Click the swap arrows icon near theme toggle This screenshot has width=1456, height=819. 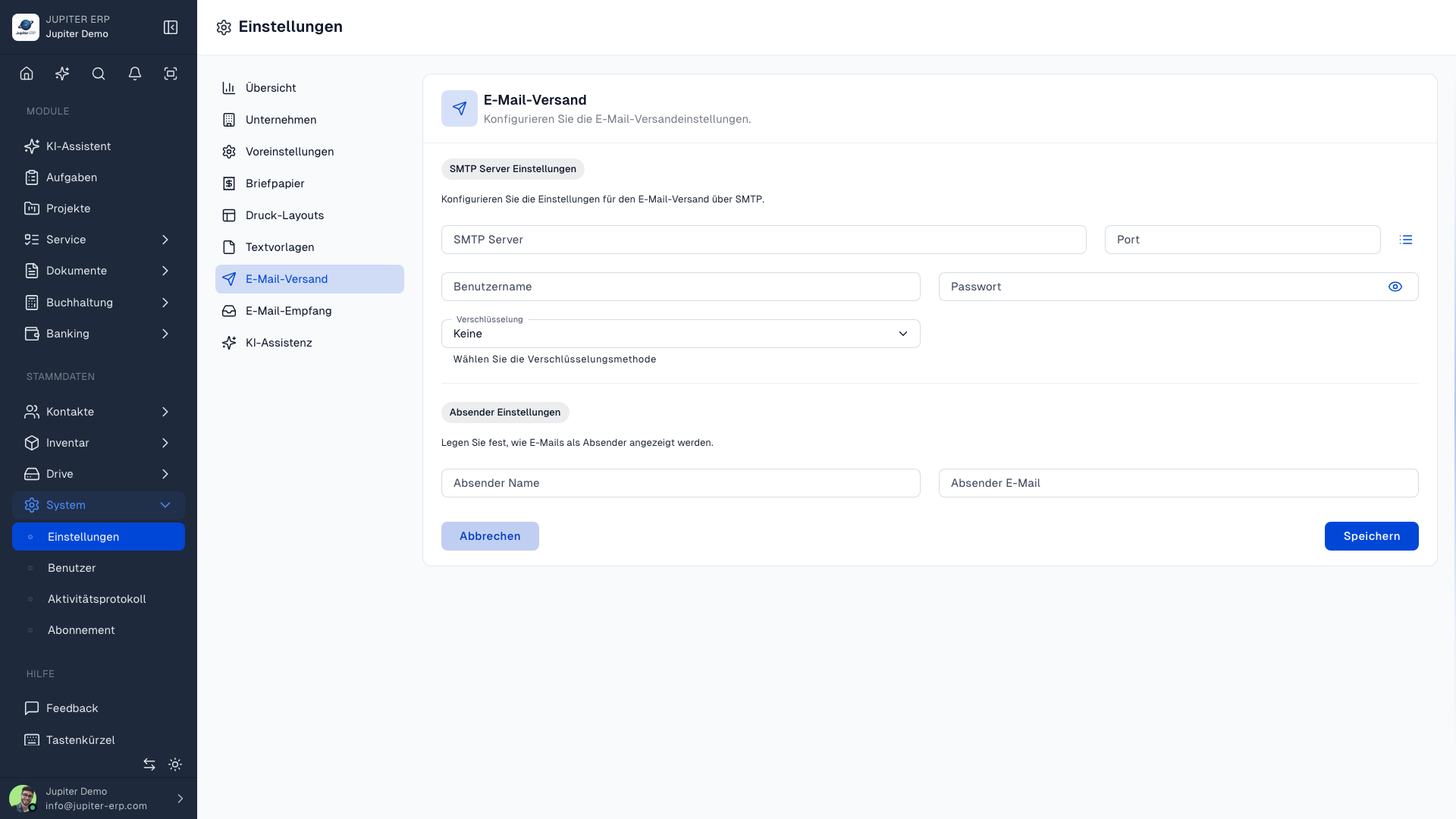pyautogui.click(x=149, y=764)
